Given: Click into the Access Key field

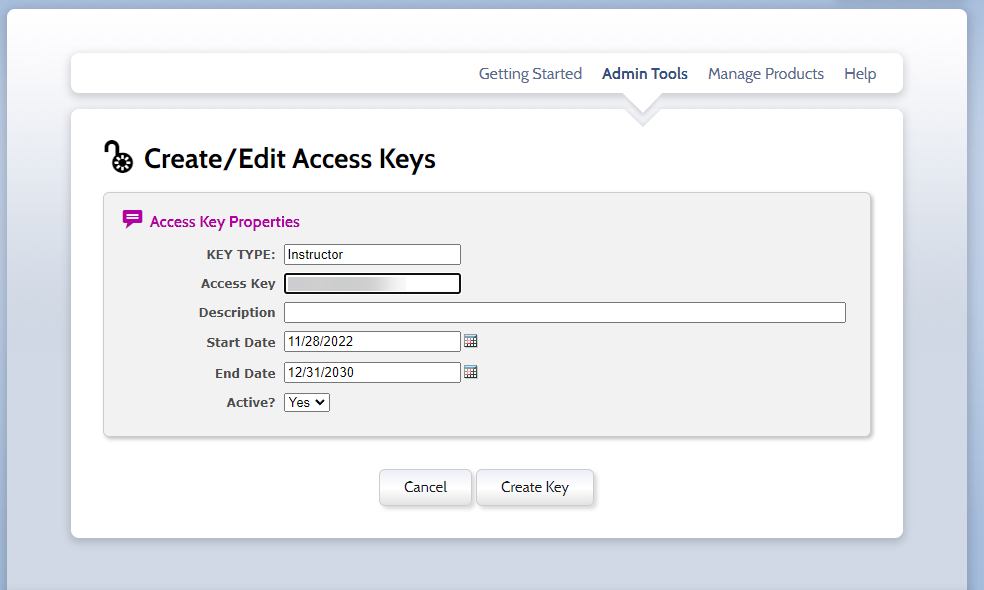Looking at the screenshot, I should pos(372,283).
